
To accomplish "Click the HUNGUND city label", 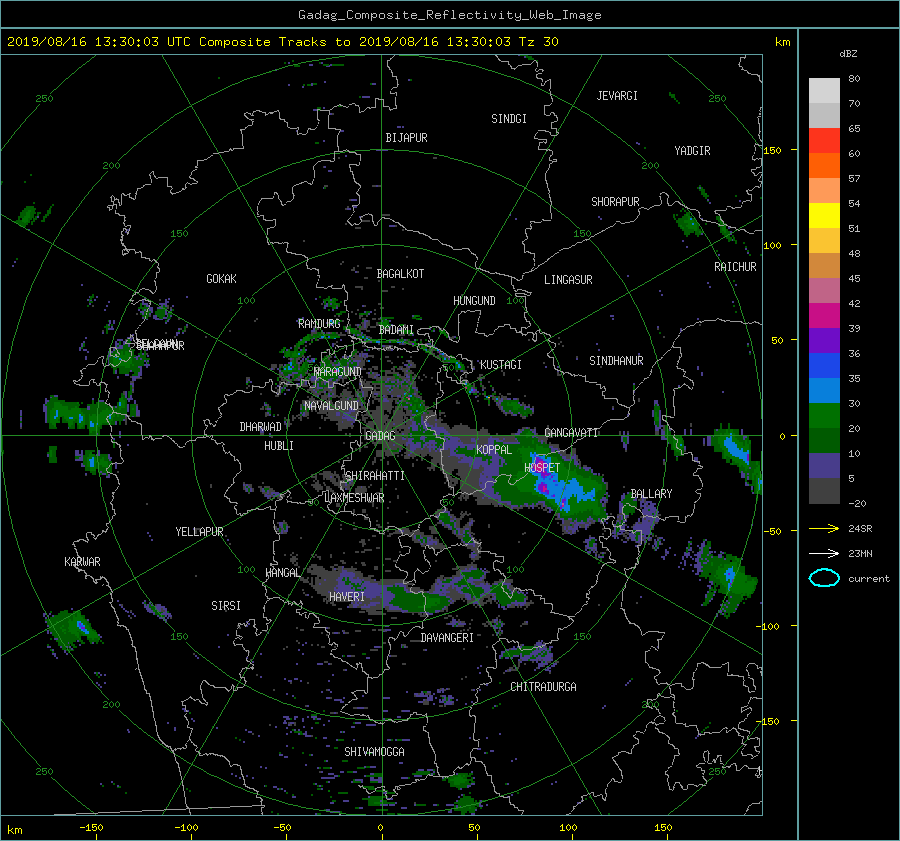I will [474, 301].
